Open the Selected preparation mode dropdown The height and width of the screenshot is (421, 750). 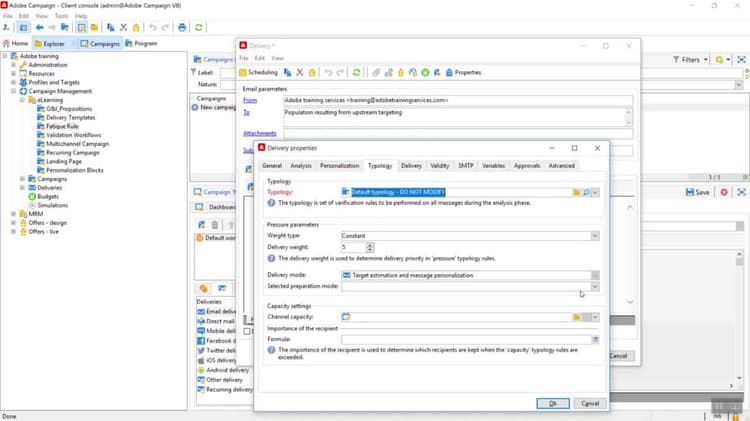595,287
